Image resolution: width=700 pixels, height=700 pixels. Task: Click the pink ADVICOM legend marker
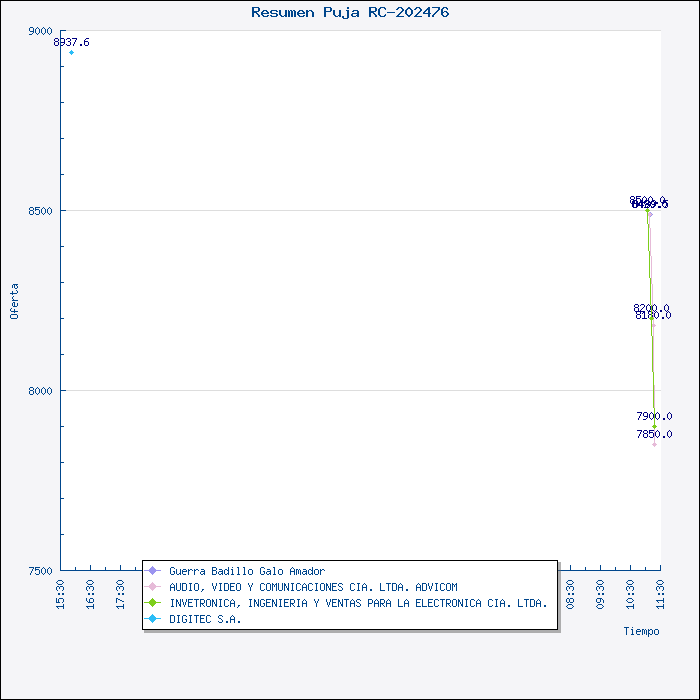(153, 587)
